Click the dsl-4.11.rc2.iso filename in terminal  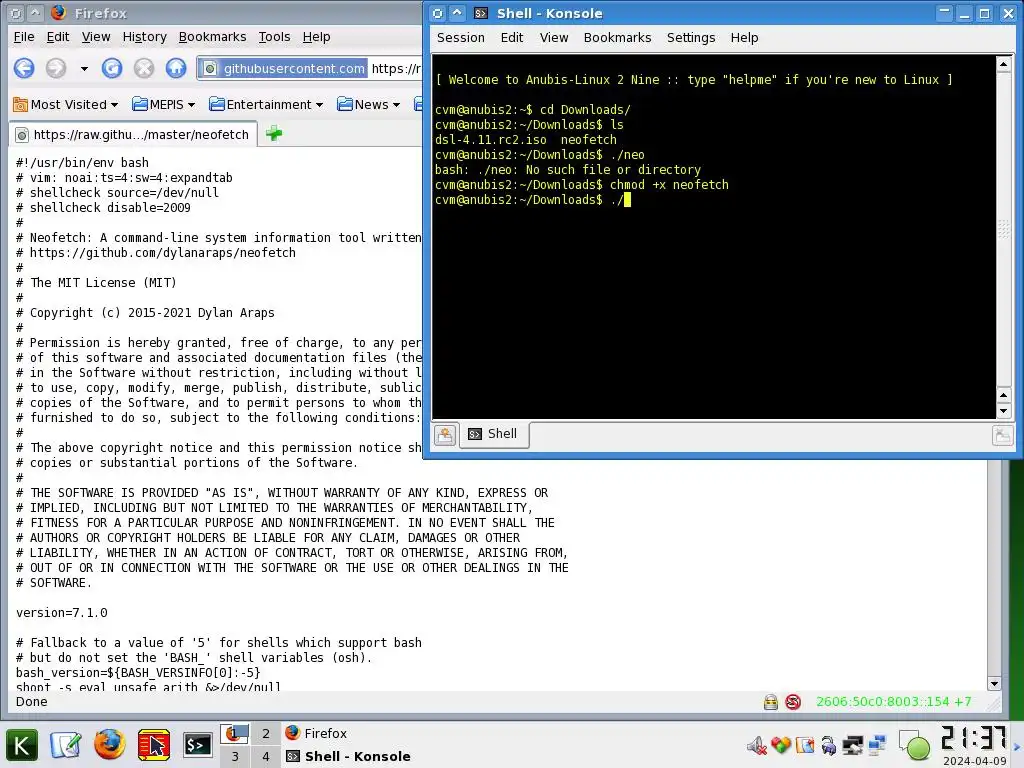[491, 140]
